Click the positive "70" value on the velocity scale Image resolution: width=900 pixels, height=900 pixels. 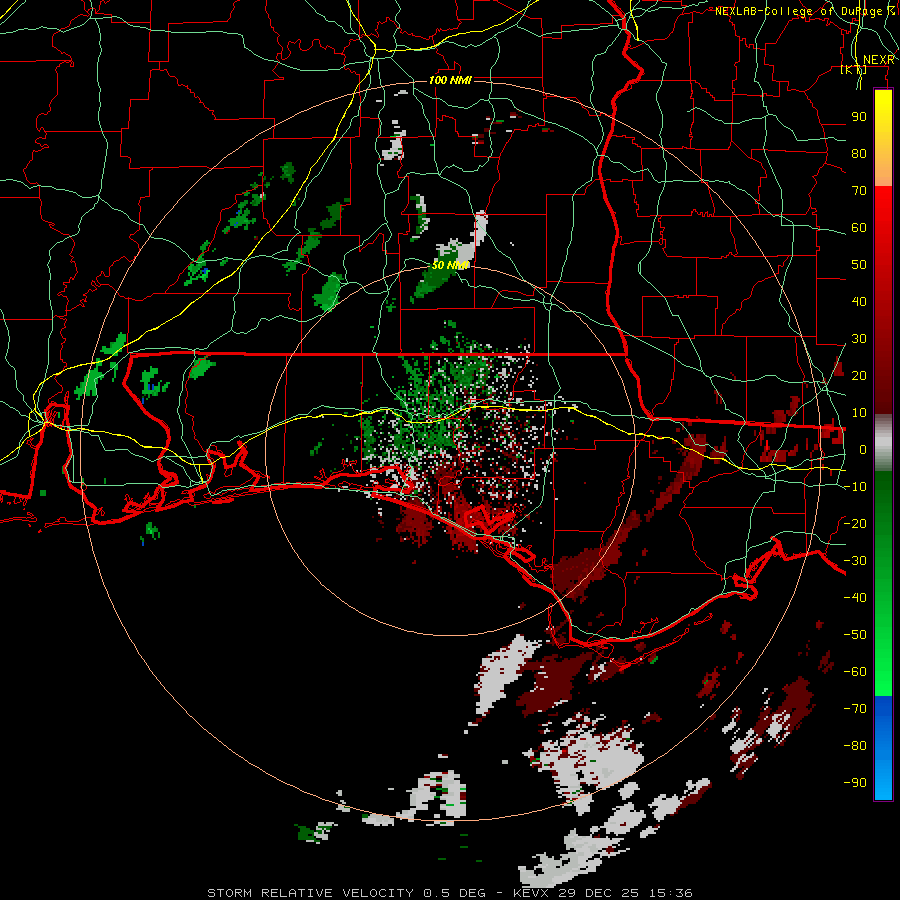pyautogui.click(x=859, y=191)
